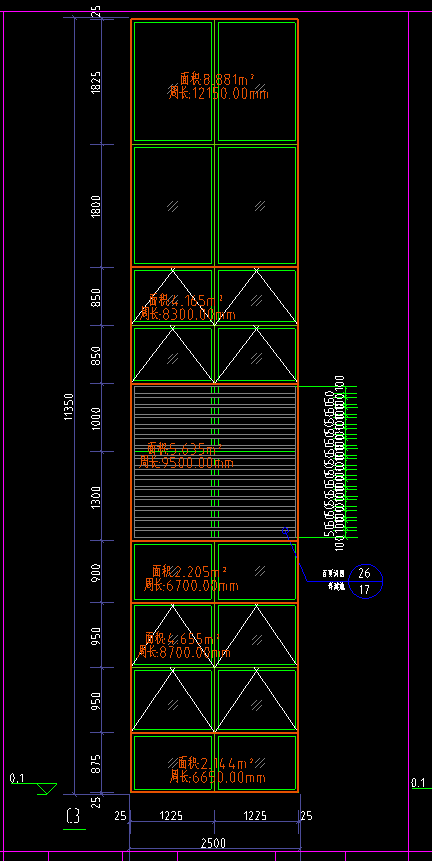Click the 1825 vertical dimension text

96,82
